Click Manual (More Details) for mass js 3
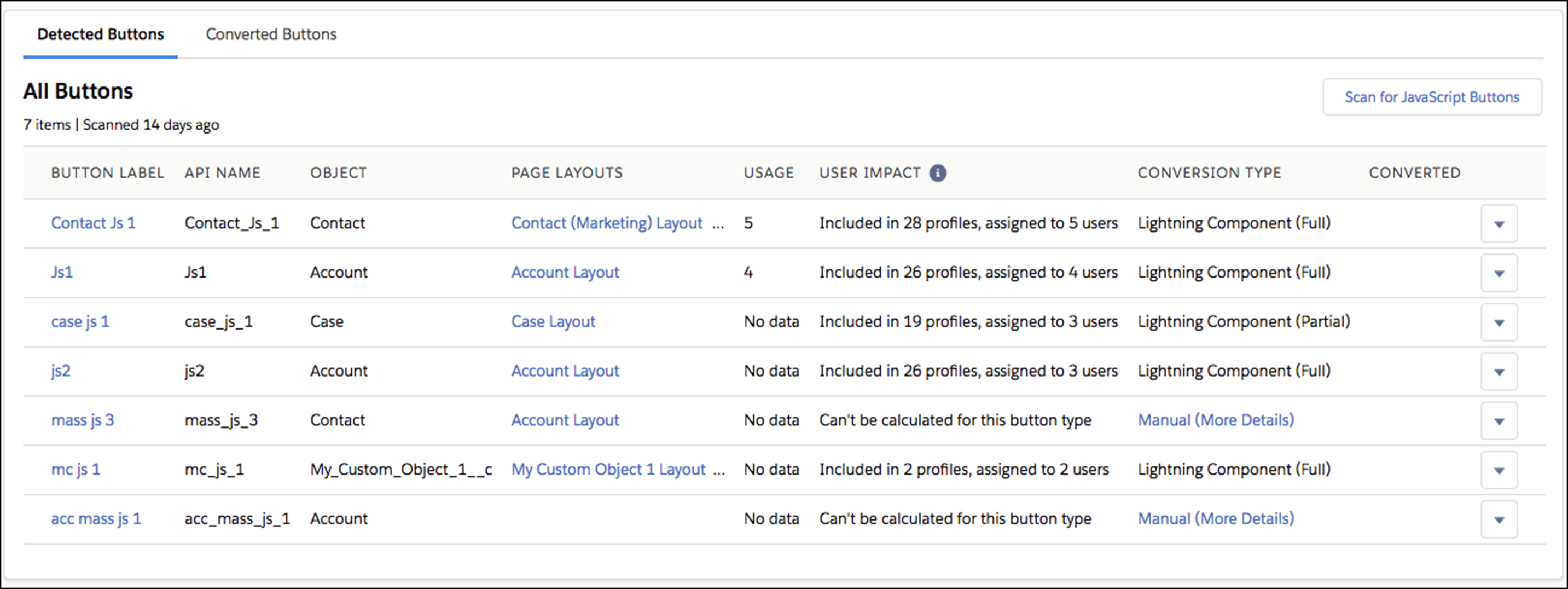This screenshot has height=589, width=1568. coord(1216,420)
